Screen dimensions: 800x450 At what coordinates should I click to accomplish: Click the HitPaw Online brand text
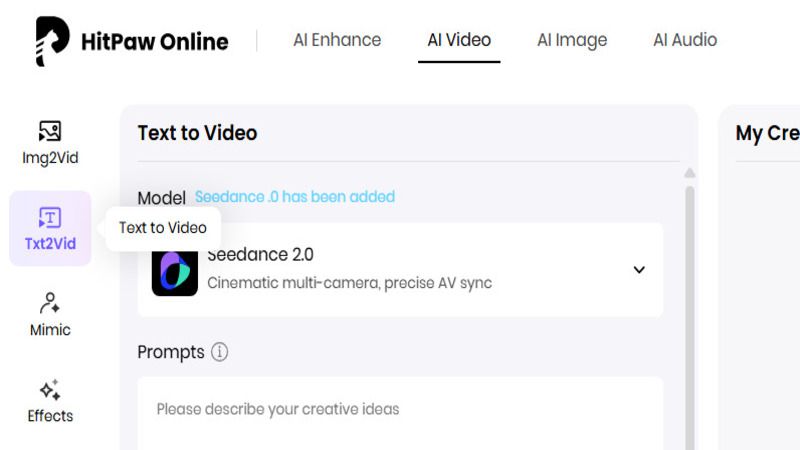[x=155, y=42]
